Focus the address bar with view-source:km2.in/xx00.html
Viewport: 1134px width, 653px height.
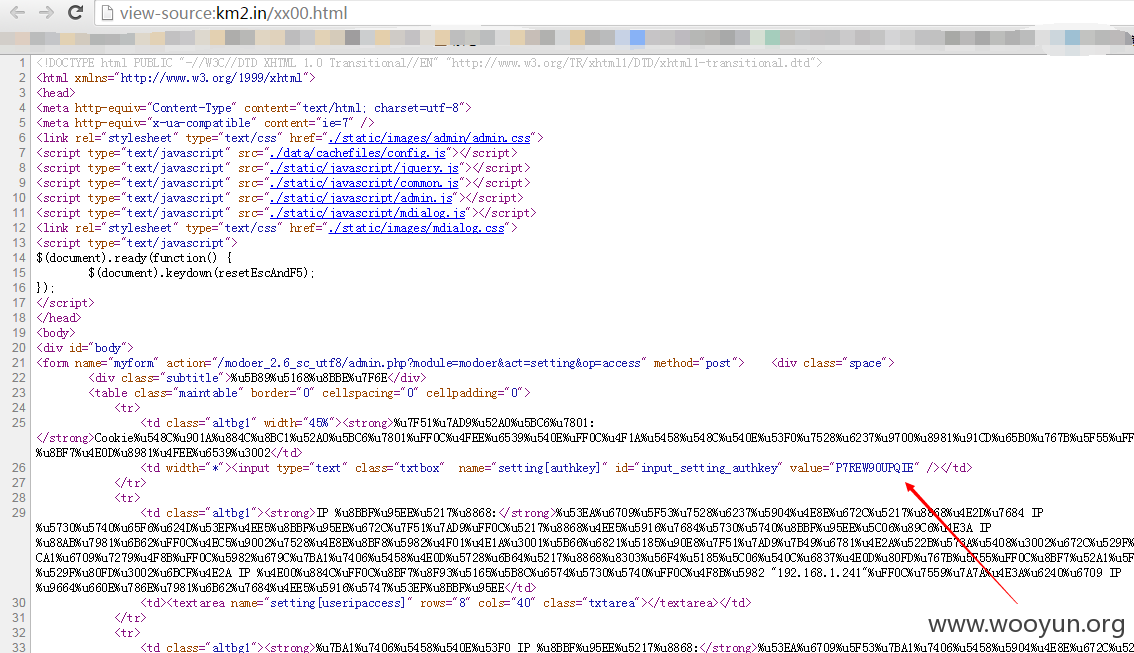click(x=613, y=13)
